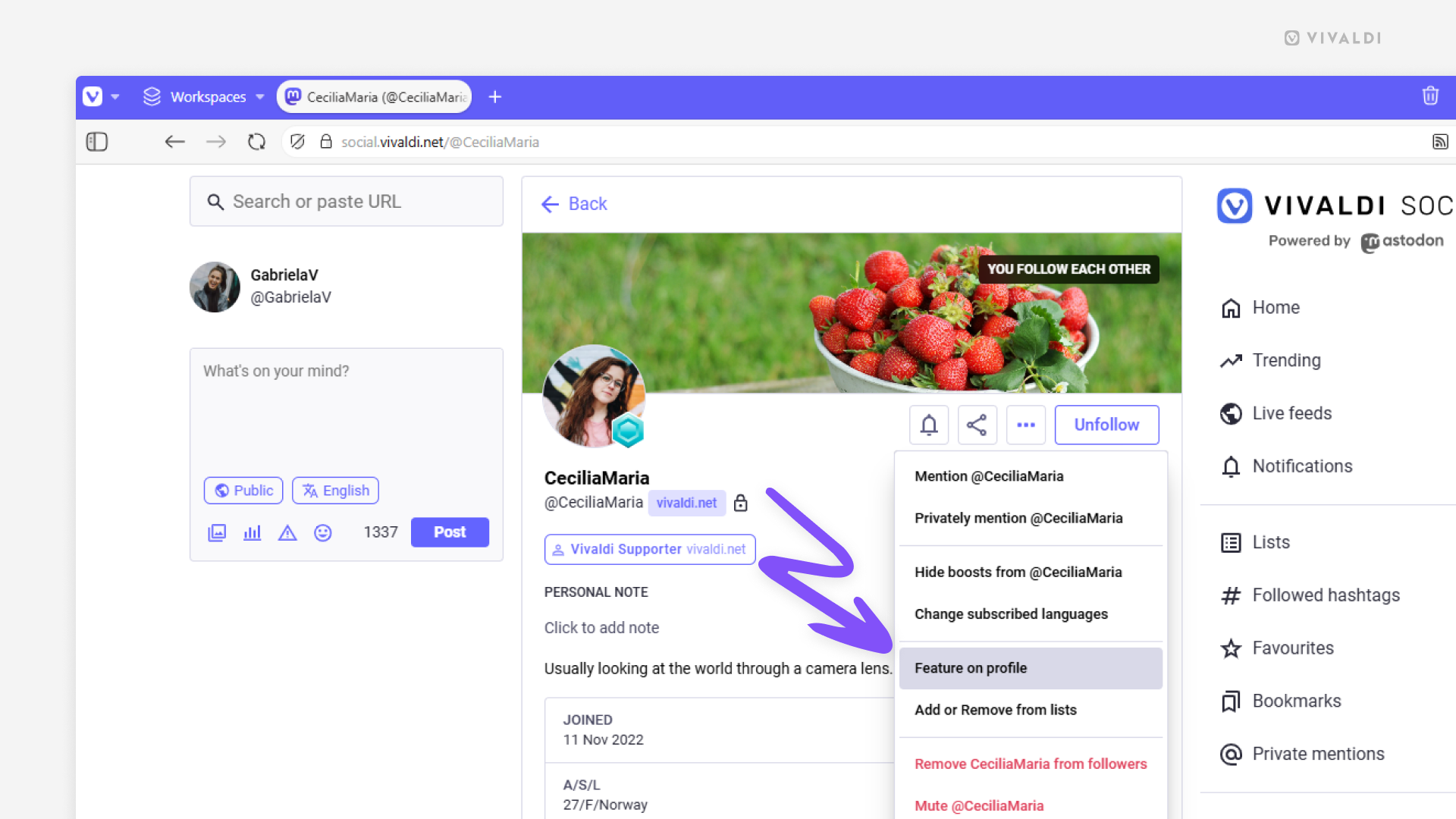1456x819 pixels.
Task: Open Favourites
Action: coord(1277,648)
